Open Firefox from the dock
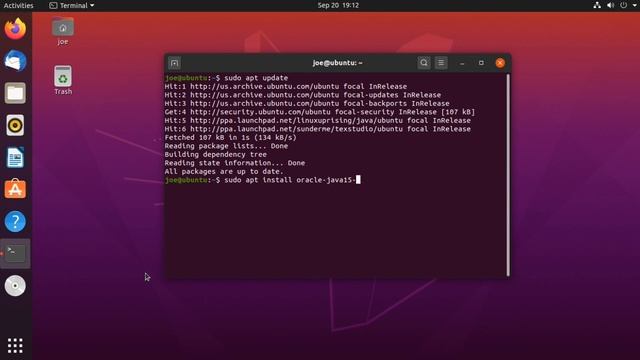This screenshot has height=360, width=640. 15,29
